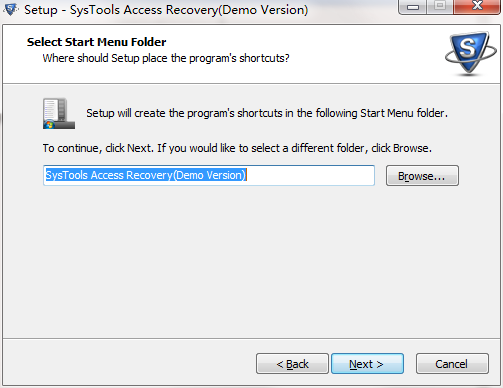
Task: Click the large SysTools shield logo in header
Action: tap(471, 53)
